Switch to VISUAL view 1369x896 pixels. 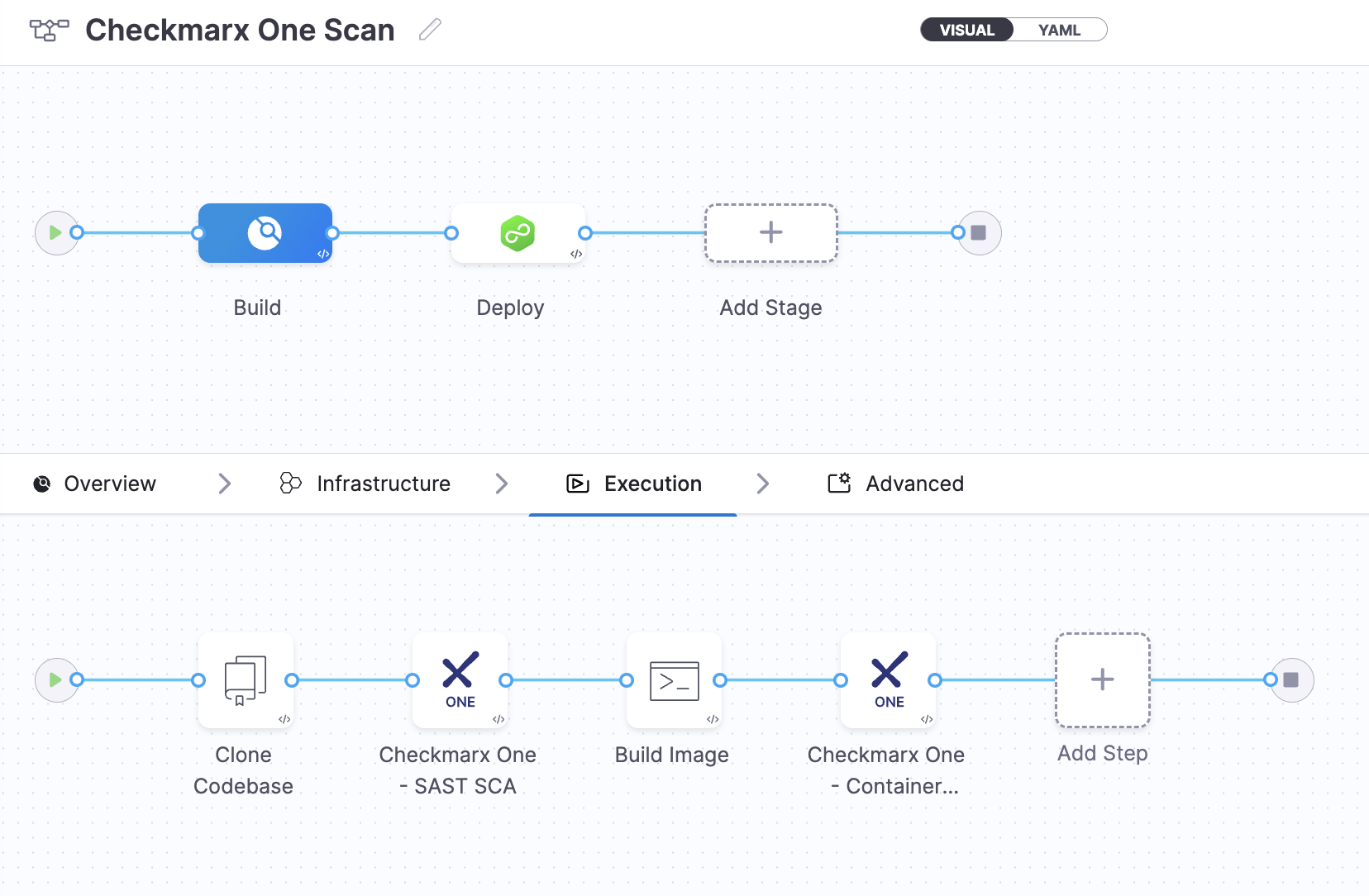click(967, 30)
